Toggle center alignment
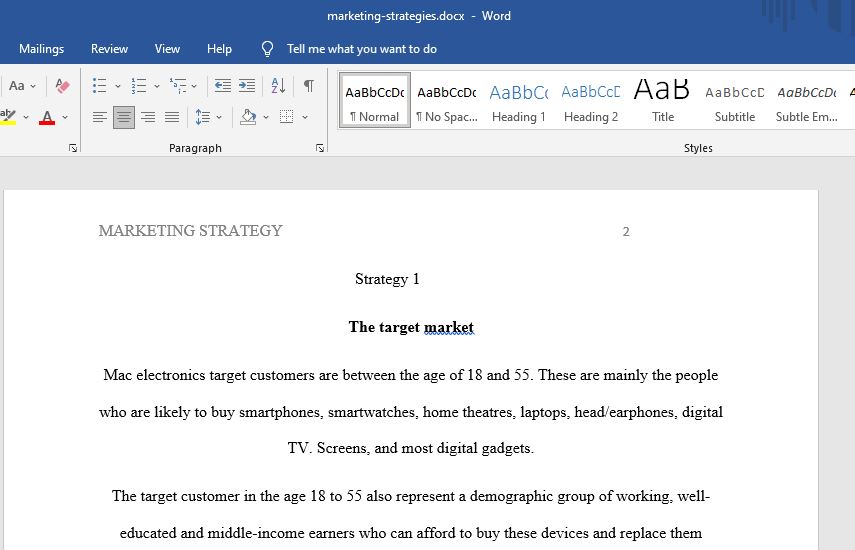This screenshot has height=550, width=855. 124,117
